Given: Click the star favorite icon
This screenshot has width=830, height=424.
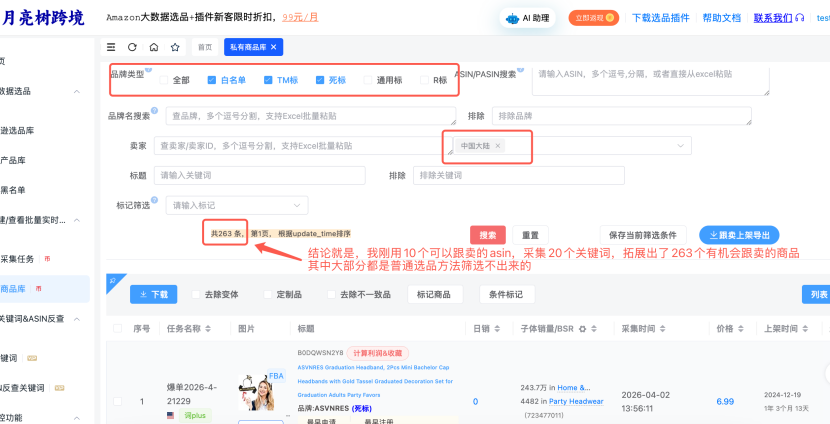Looking at the screenshot, I should point(175,47).
